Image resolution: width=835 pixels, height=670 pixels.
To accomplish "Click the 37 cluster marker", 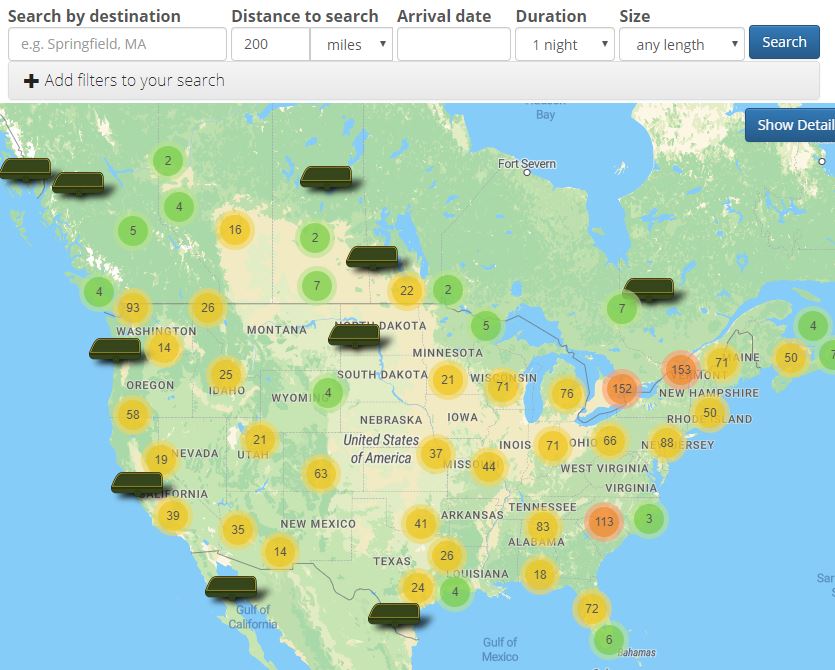I will coord(436,454).
